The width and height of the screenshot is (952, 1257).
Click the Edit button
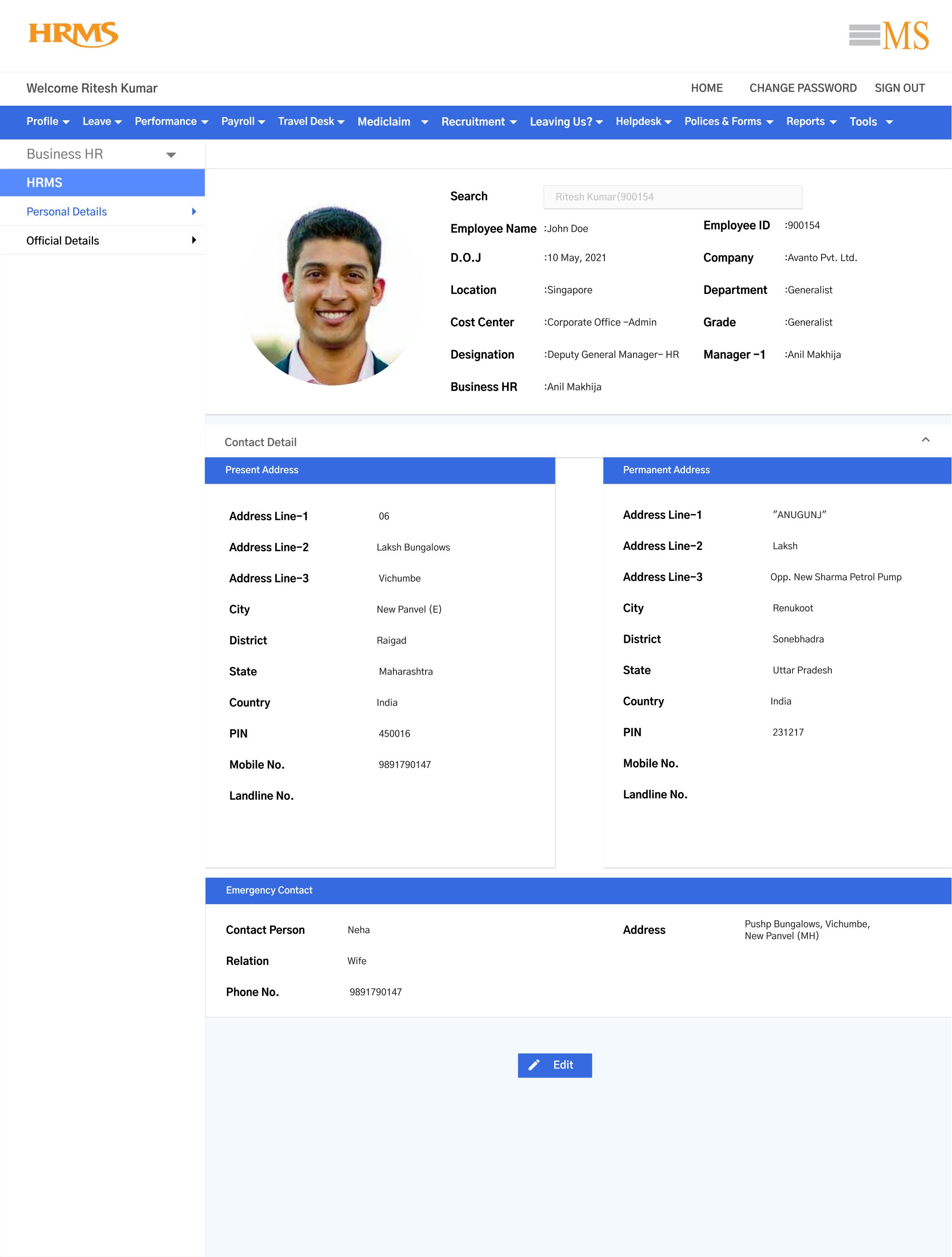(555, 1065)
